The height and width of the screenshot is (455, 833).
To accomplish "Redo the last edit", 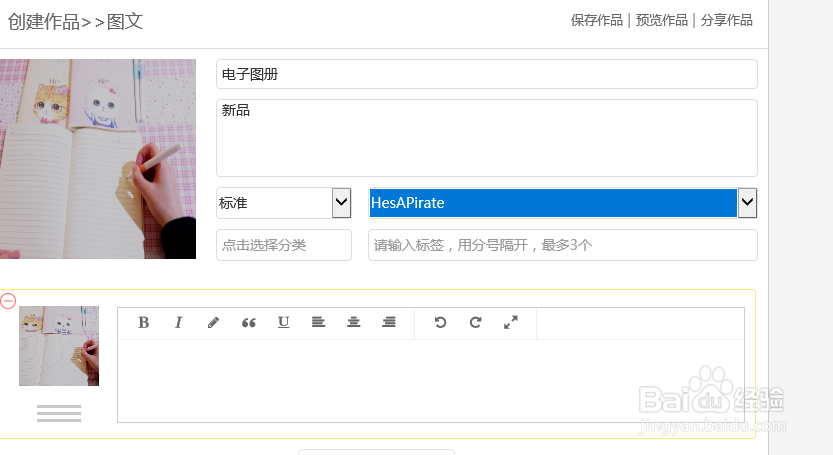I will [x=475, y=322].
